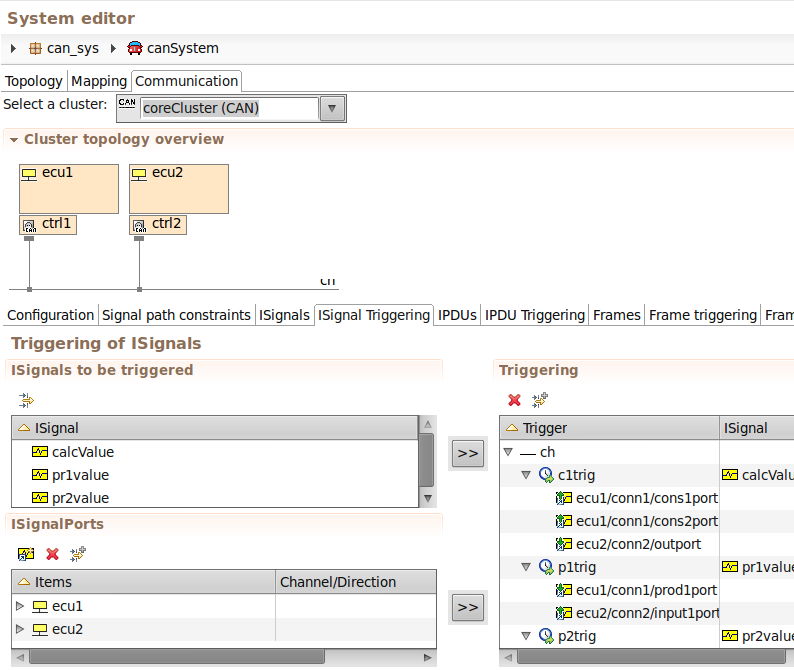Sort by the Trigger column header
This screenshot has height=670, width=794.
coord(610,428)
